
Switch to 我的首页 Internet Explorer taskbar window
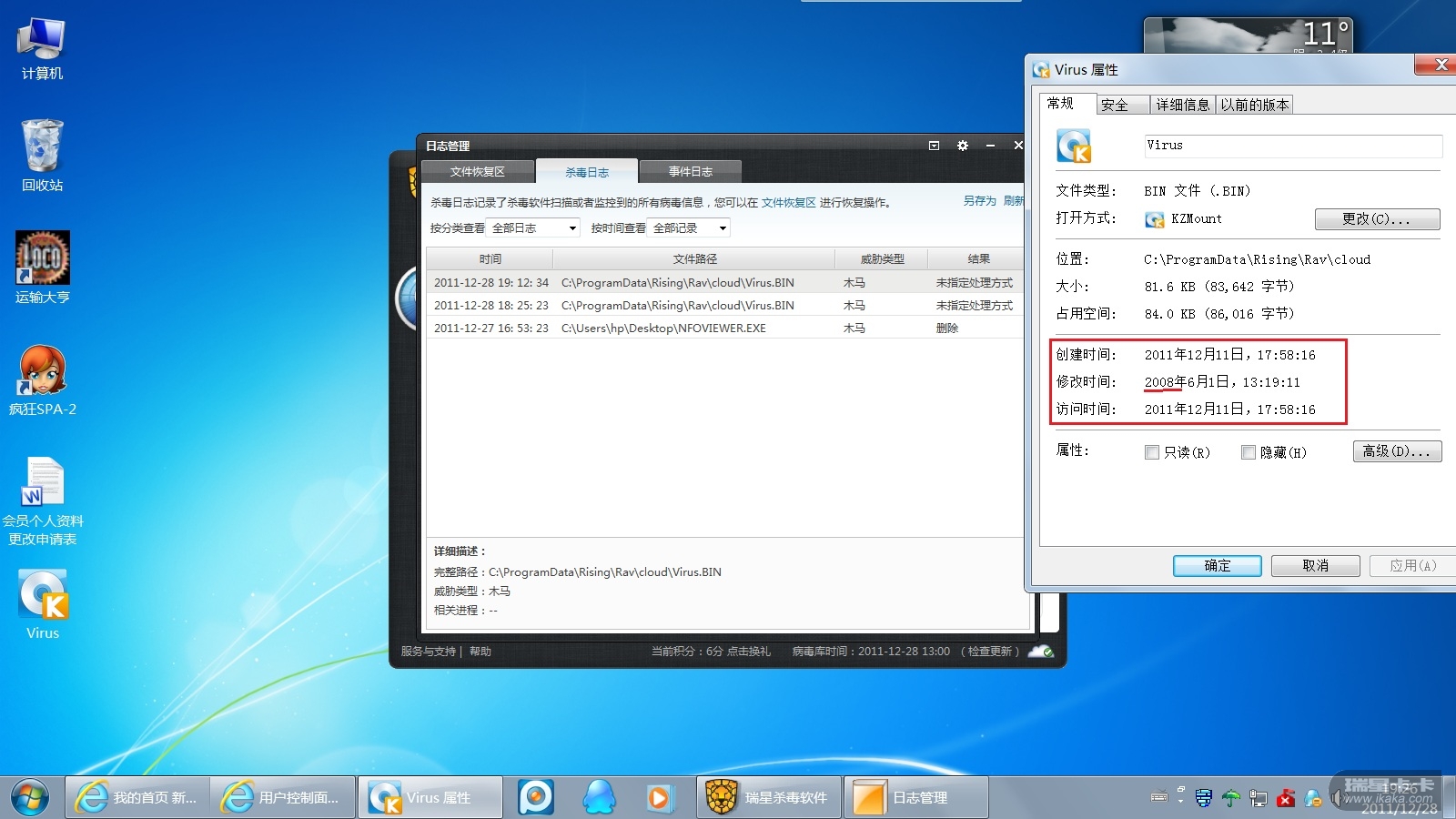137,797
